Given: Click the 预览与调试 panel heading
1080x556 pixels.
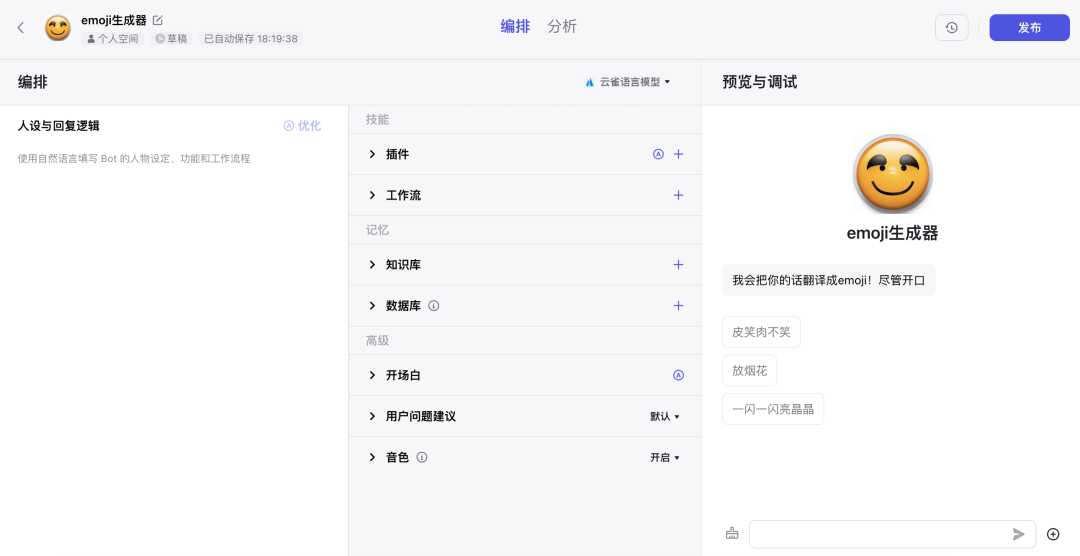Looking at the screenshot, I should [760, 82].
